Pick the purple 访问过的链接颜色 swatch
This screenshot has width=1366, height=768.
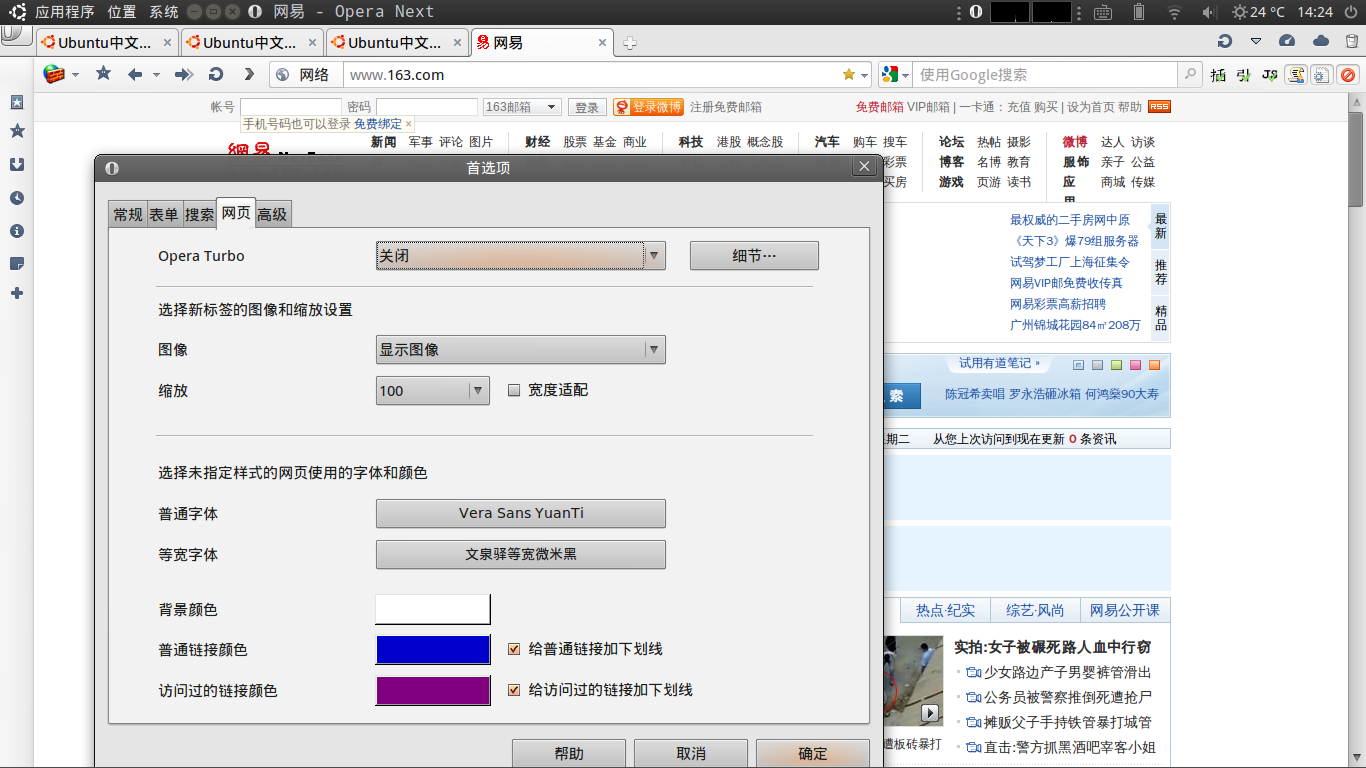(x=433, y=691)
